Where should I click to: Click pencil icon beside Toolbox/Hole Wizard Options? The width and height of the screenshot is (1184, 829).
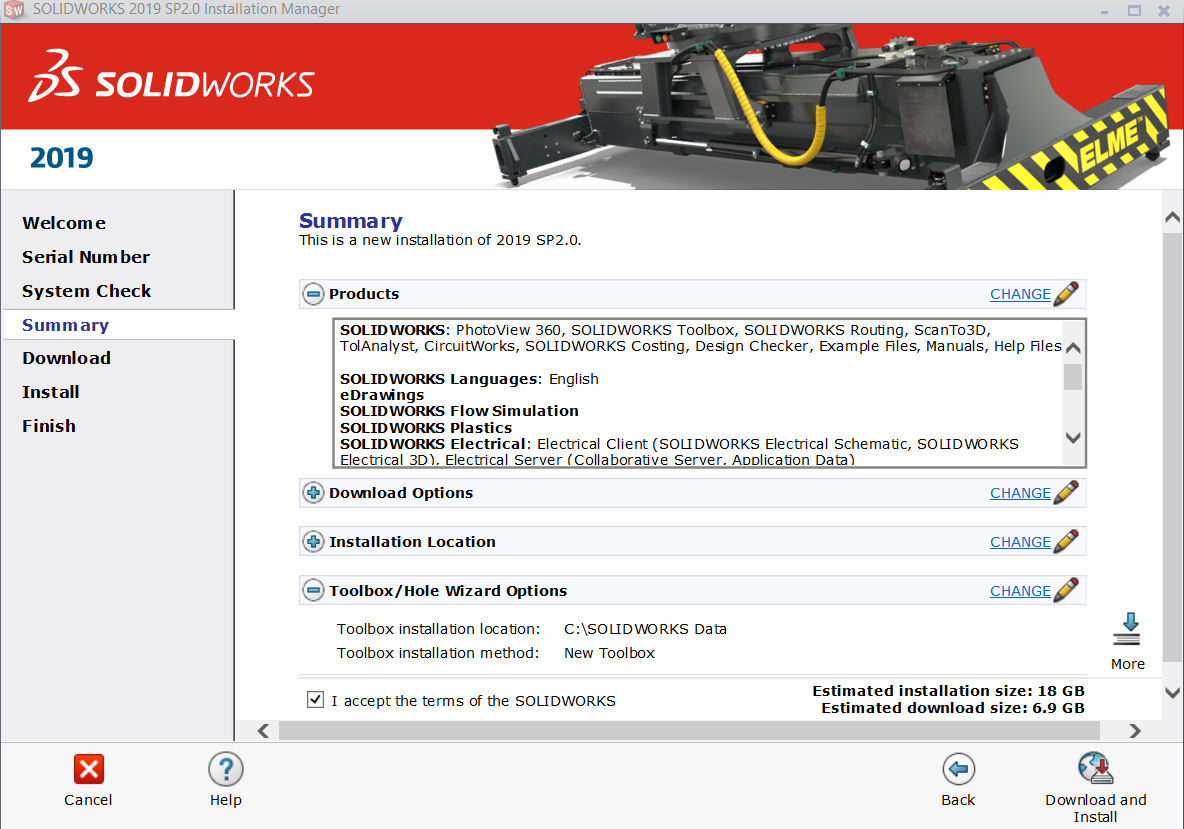pos(1066,591)
